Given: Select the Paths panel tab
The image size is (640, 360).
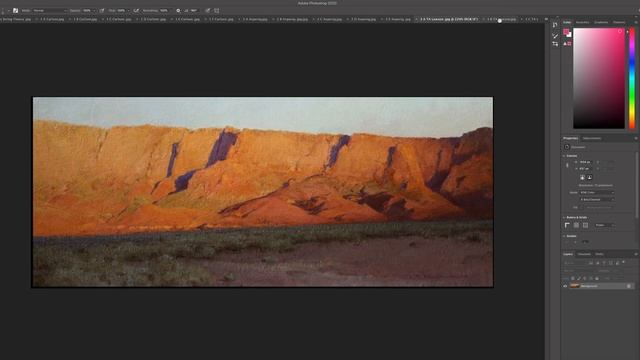Looking at the screenshot, I should tap(599, 254).
